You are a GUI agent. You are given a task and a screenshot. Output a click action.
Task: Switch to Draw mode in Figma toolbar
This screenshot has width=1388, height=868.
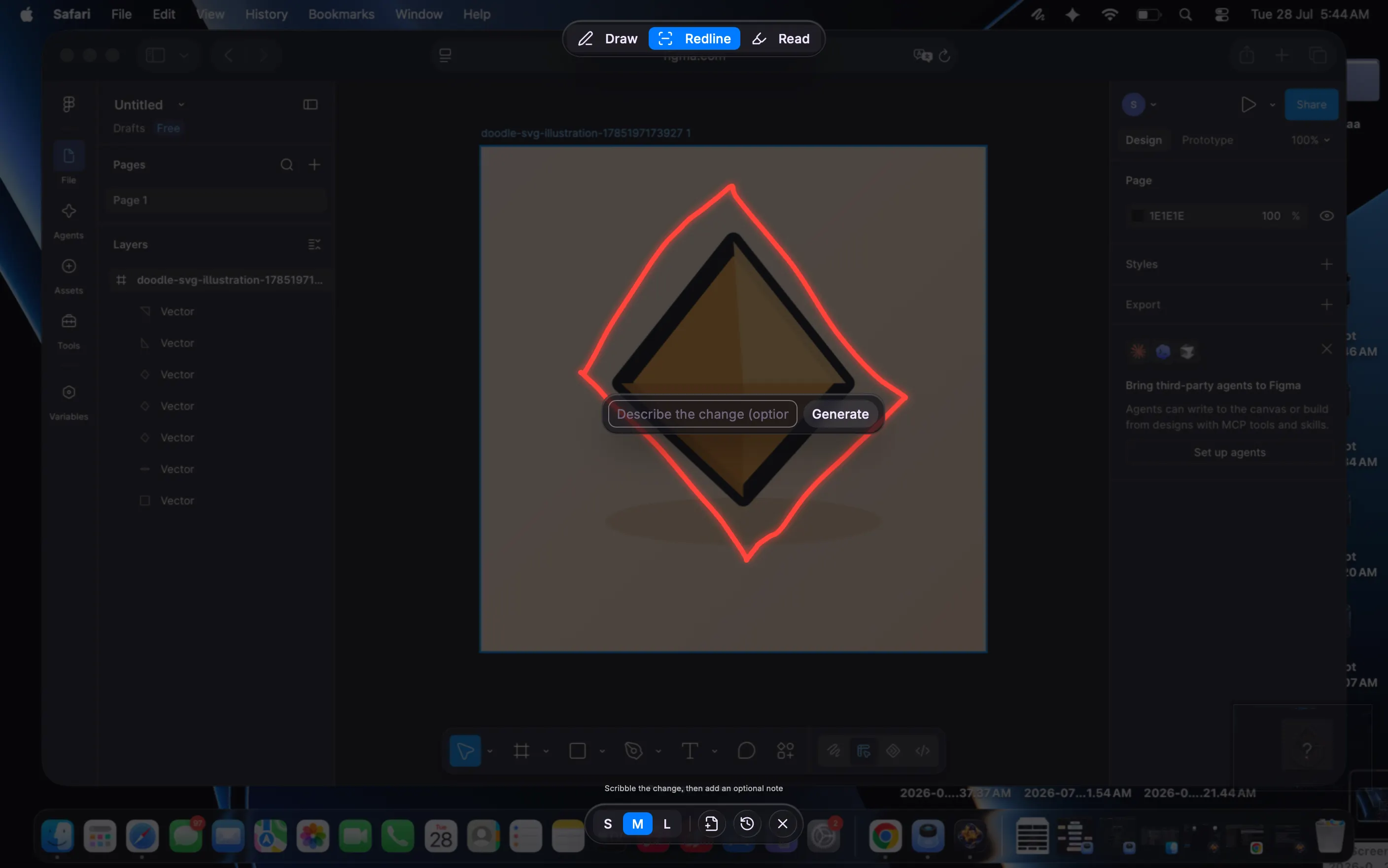(x=833, y=750)
